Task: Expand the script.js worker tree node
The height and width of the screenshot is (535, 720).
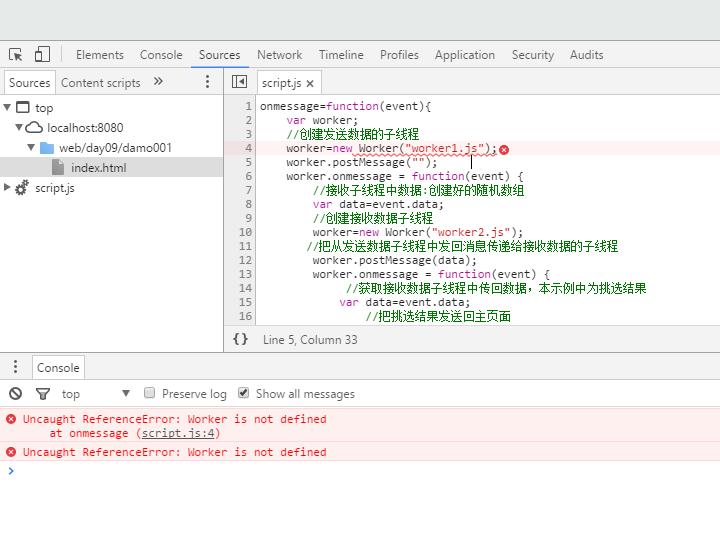Action: pyautogui.click(x=7, y=187)
